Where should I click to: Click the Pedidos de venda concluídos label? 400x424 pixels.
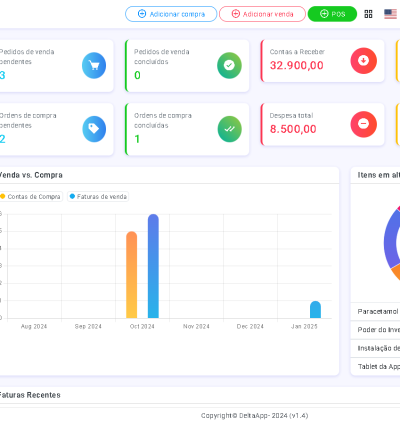click(162, 57)
